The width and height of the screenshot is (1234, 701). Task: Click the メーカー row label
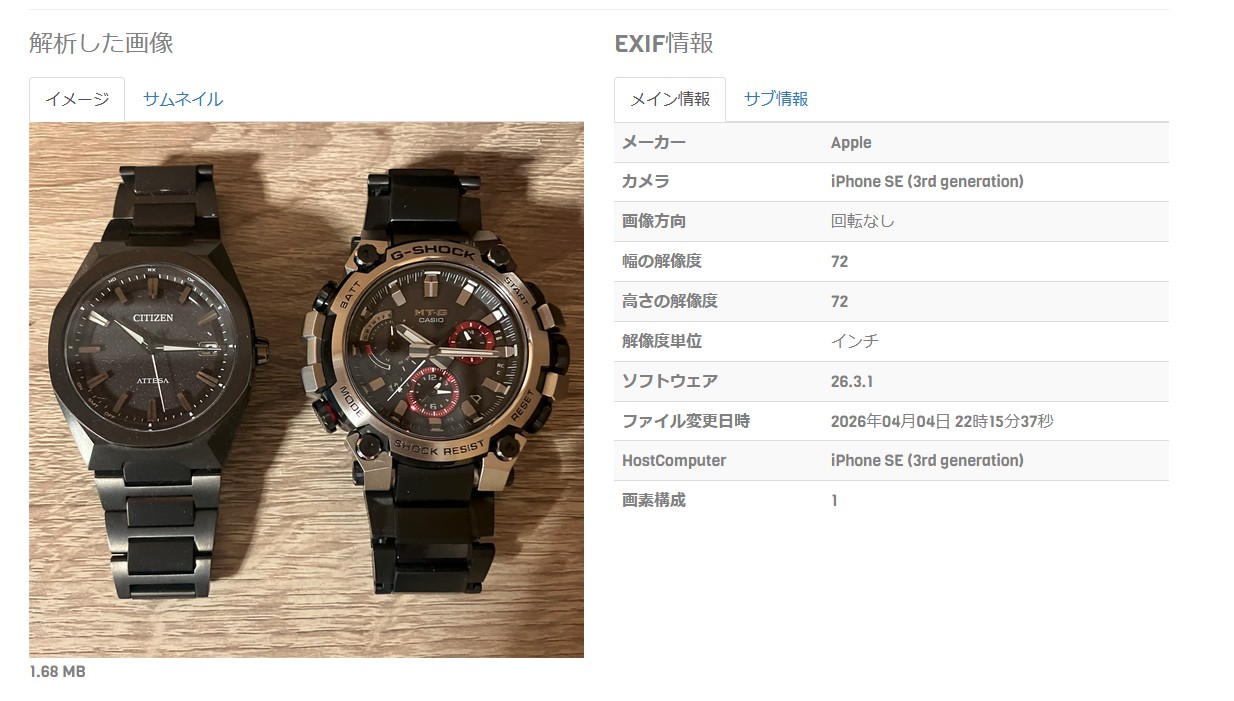click(654, 143)
